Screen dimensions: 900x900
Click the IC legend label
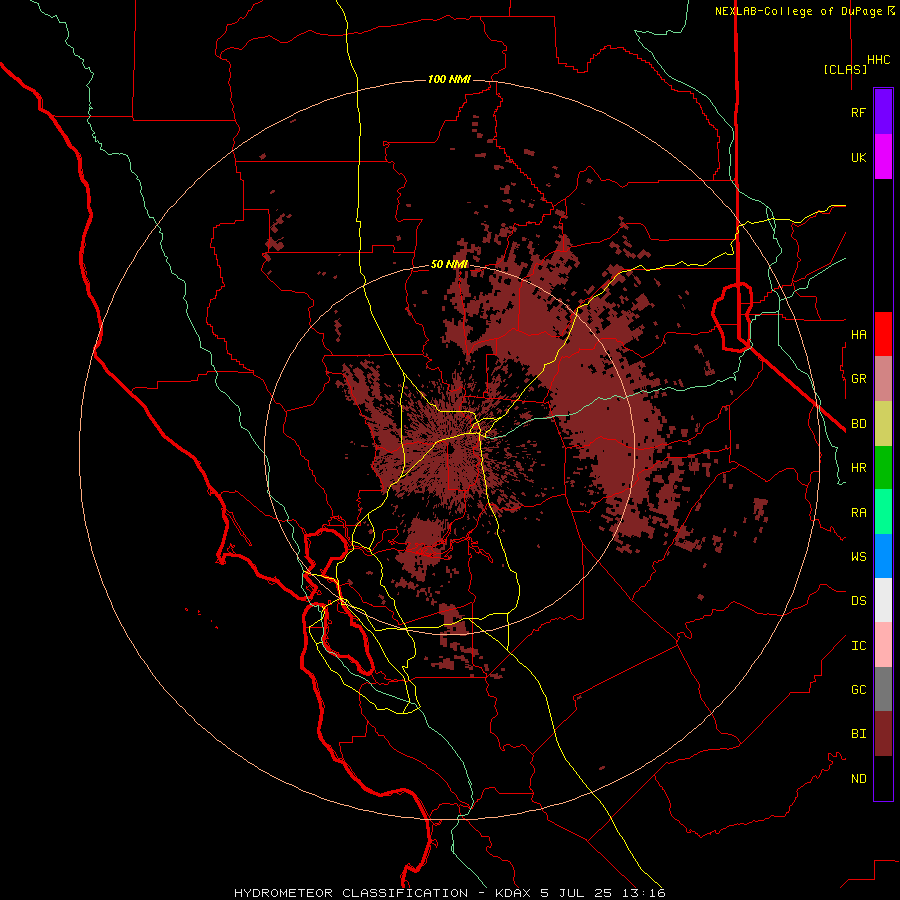point(858,646)
